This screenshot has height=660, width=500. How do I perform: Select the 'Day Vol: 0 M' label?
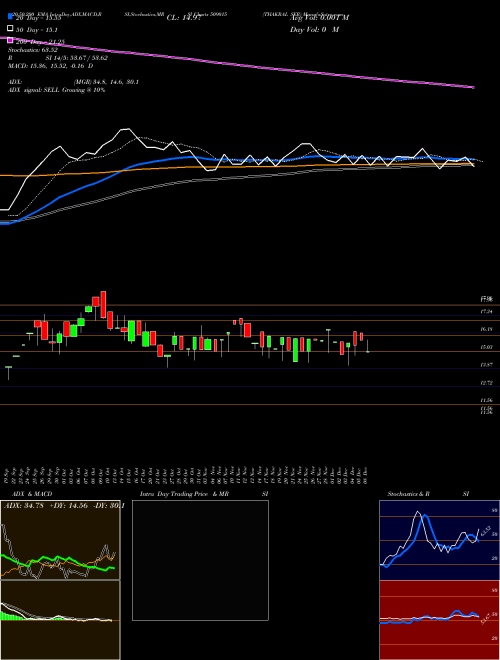click(x=314, y=29)
